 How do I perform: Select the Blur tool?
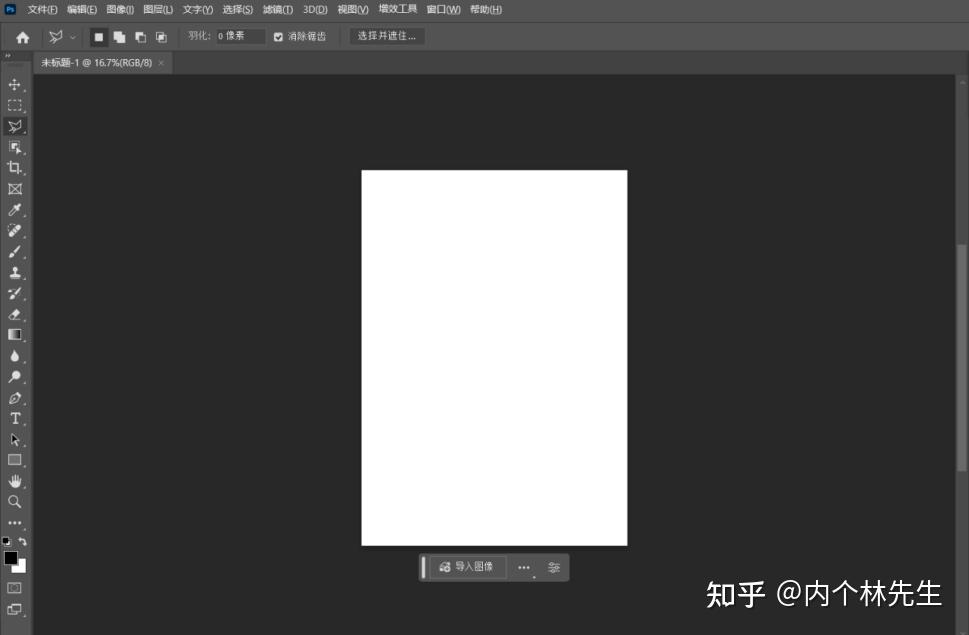[15, 356]
